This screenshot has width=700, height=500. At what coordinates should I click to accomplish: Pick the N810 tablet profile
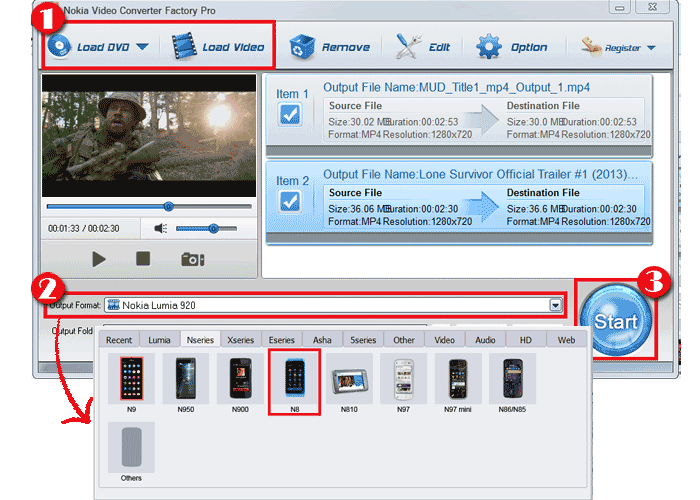point(349,383)
